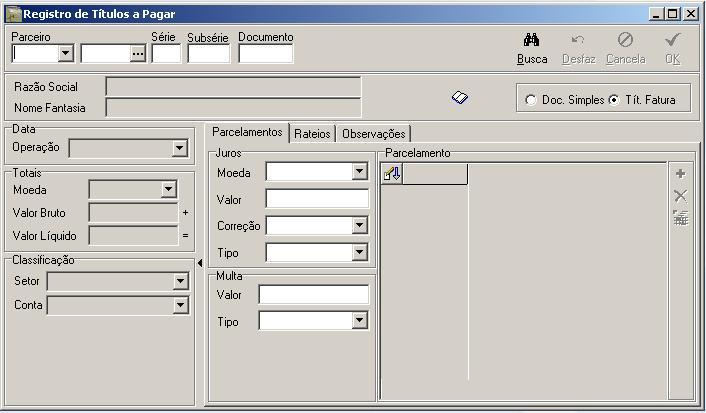Open the Juros Tipo dropdown
Screen dimensions: 706x413
(x=359, y=252)
